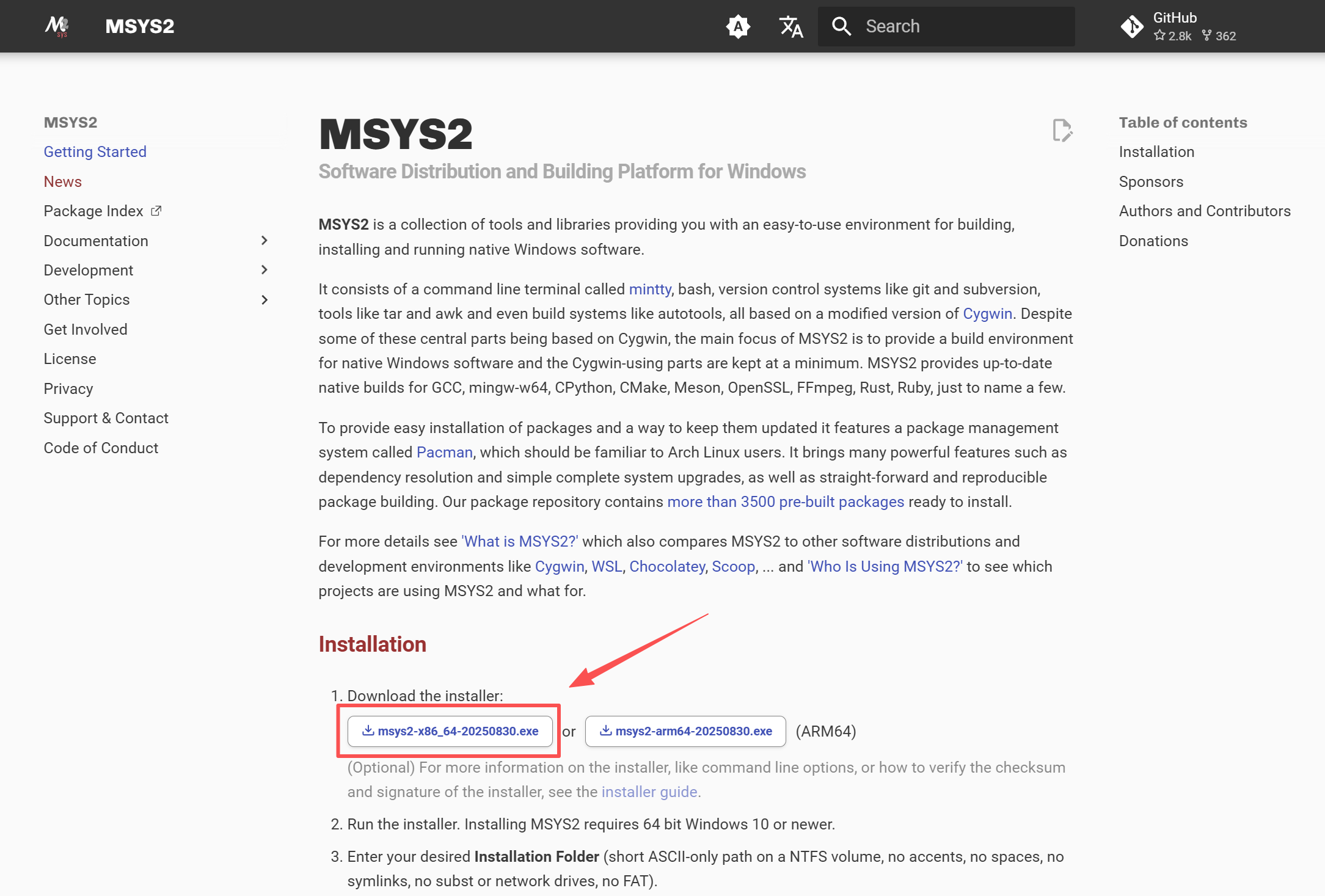
Task: Open 'more than 3500 pre-built packages' link
Action: pos(786,501)
